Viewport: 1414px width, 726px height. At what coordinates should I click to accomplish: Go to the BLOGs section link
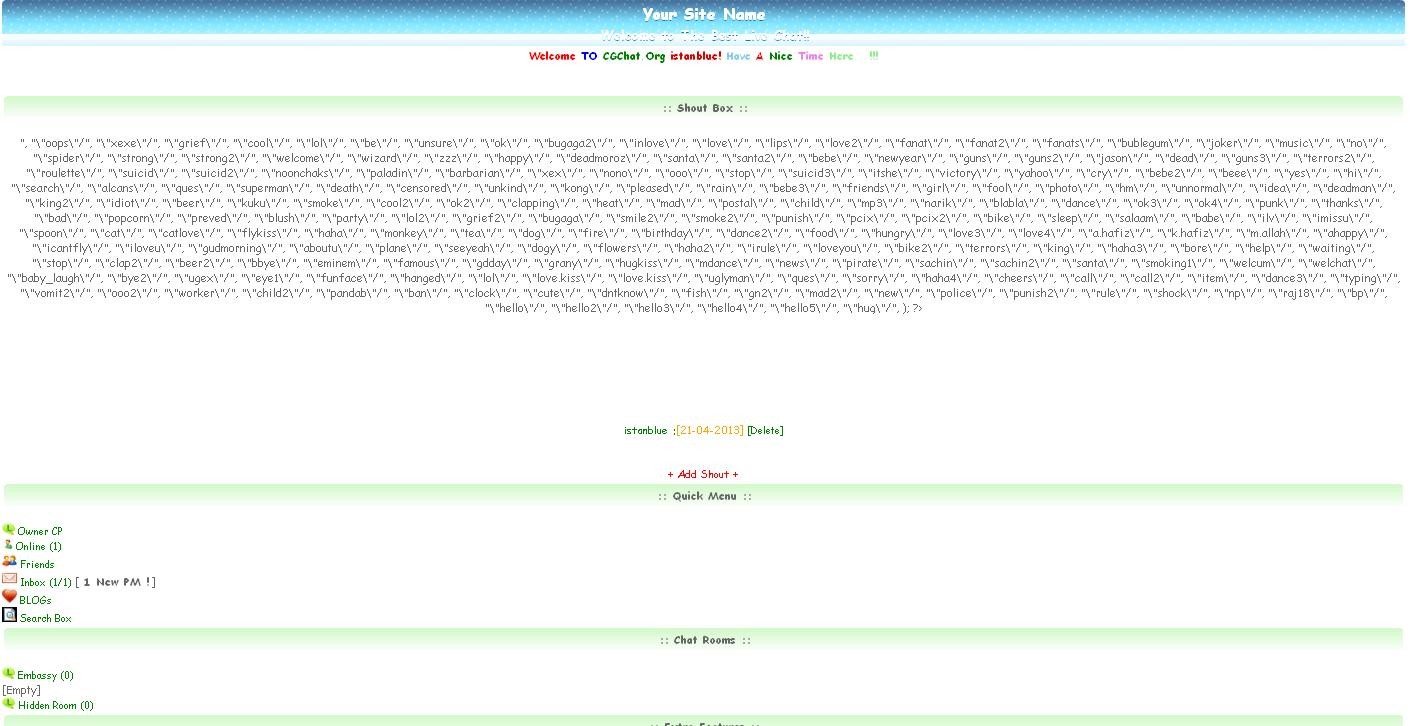pyautogui.click(x=35, y=601)
